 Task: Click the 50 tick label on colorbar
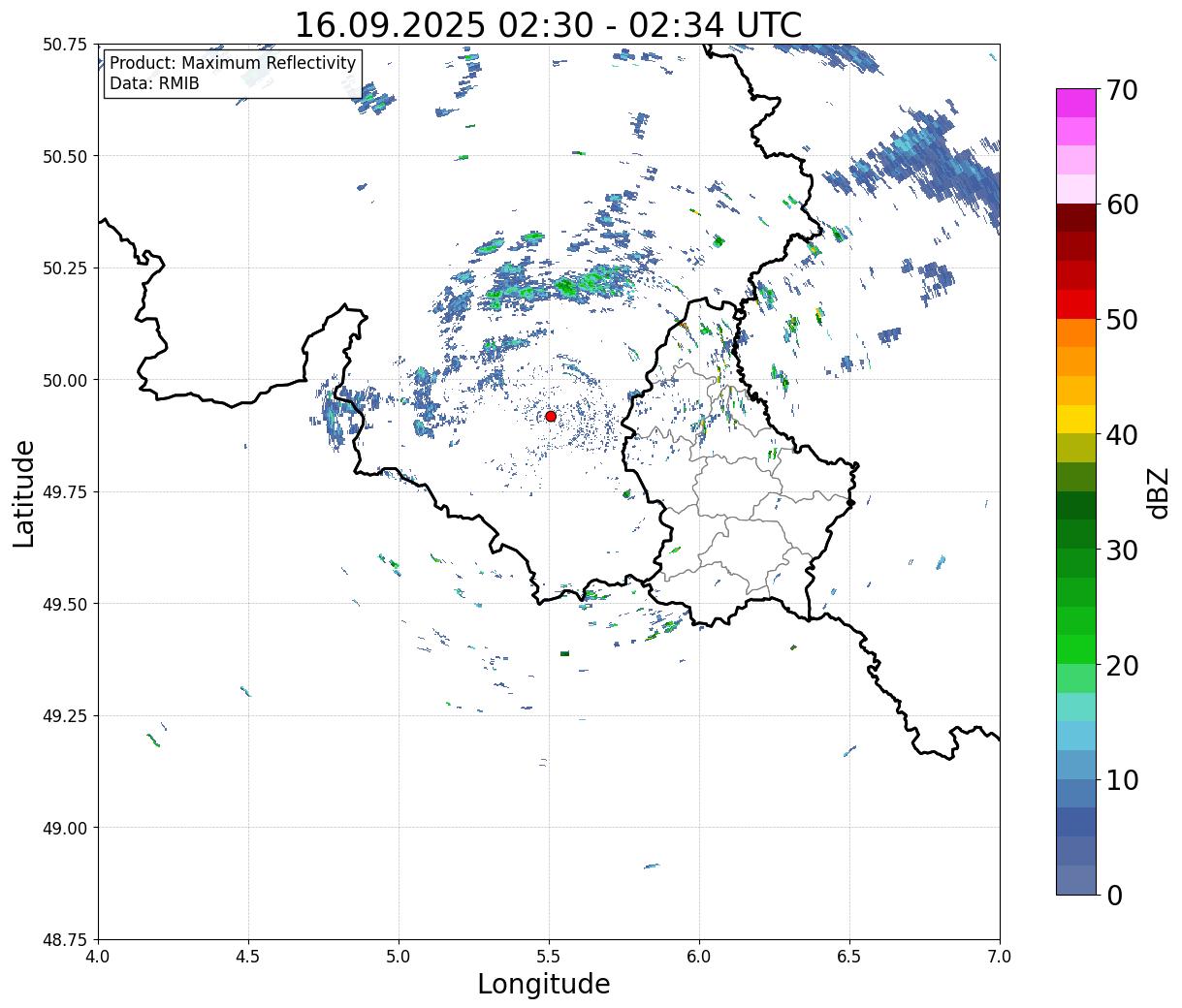pos(1121,320)
